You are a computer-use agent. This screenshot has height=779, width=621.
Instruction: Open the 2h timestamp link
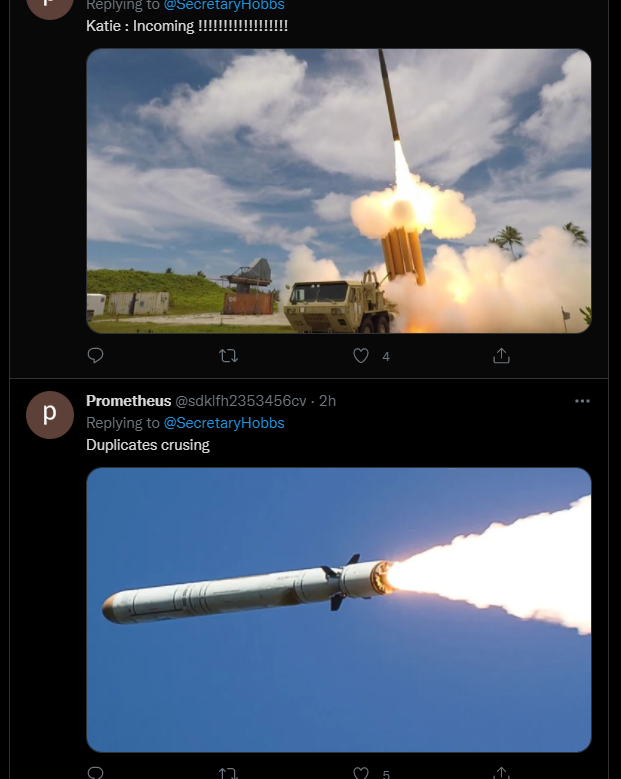pyautogui.click(x=327, y=401)
